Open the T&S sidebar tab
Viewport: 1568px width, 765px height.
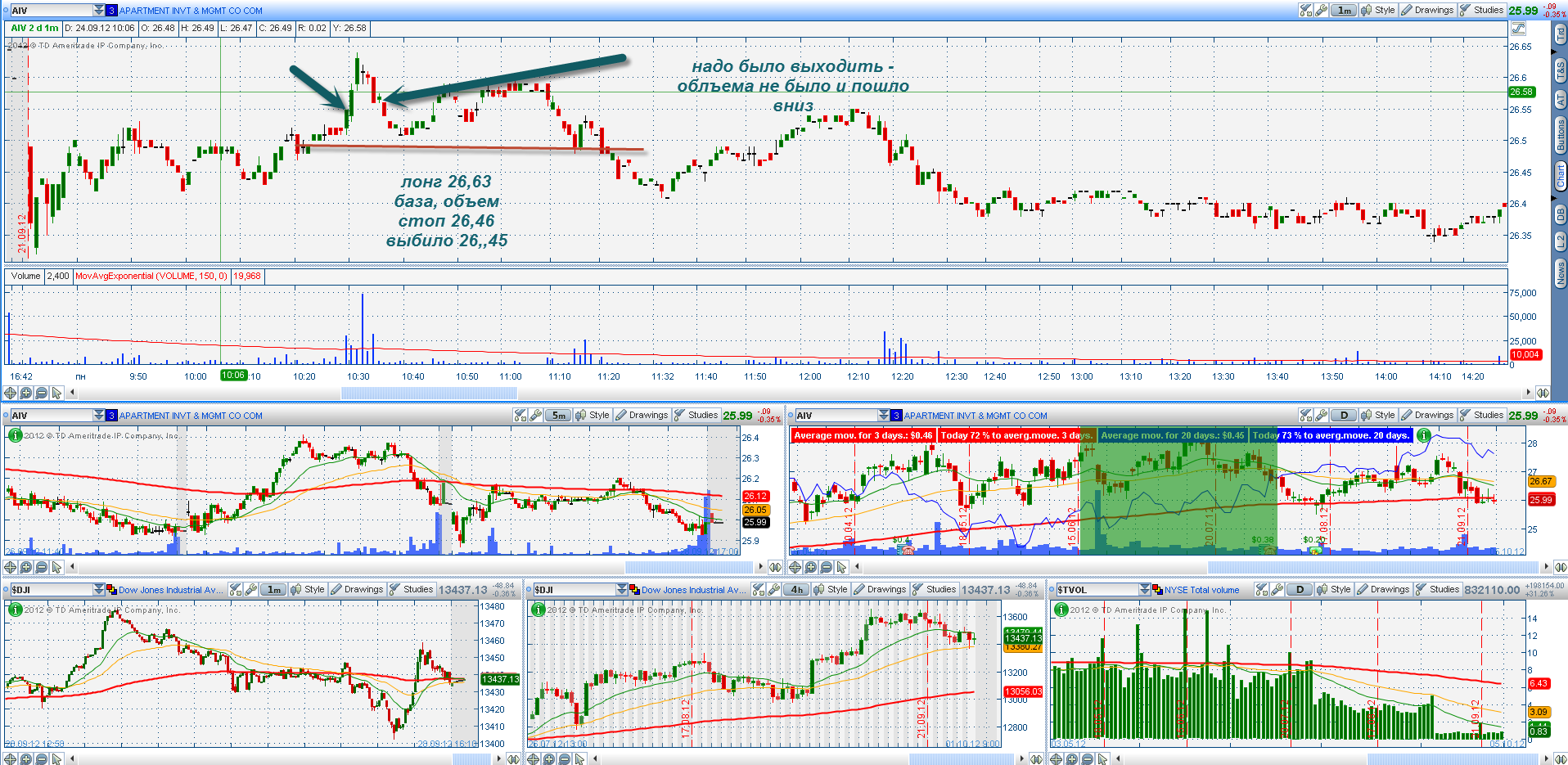1560,70
